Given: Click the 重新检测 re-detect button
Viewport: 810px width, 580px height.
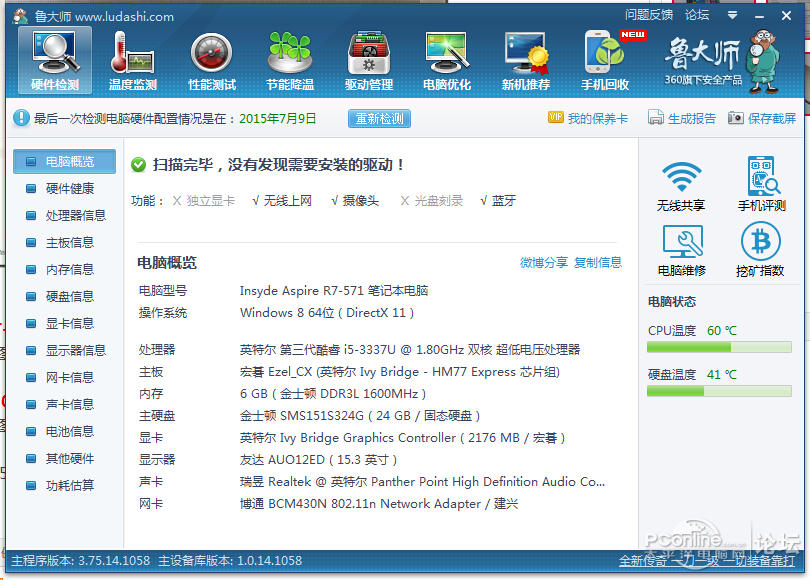Looking at the screenshot, I should (379, 118).
